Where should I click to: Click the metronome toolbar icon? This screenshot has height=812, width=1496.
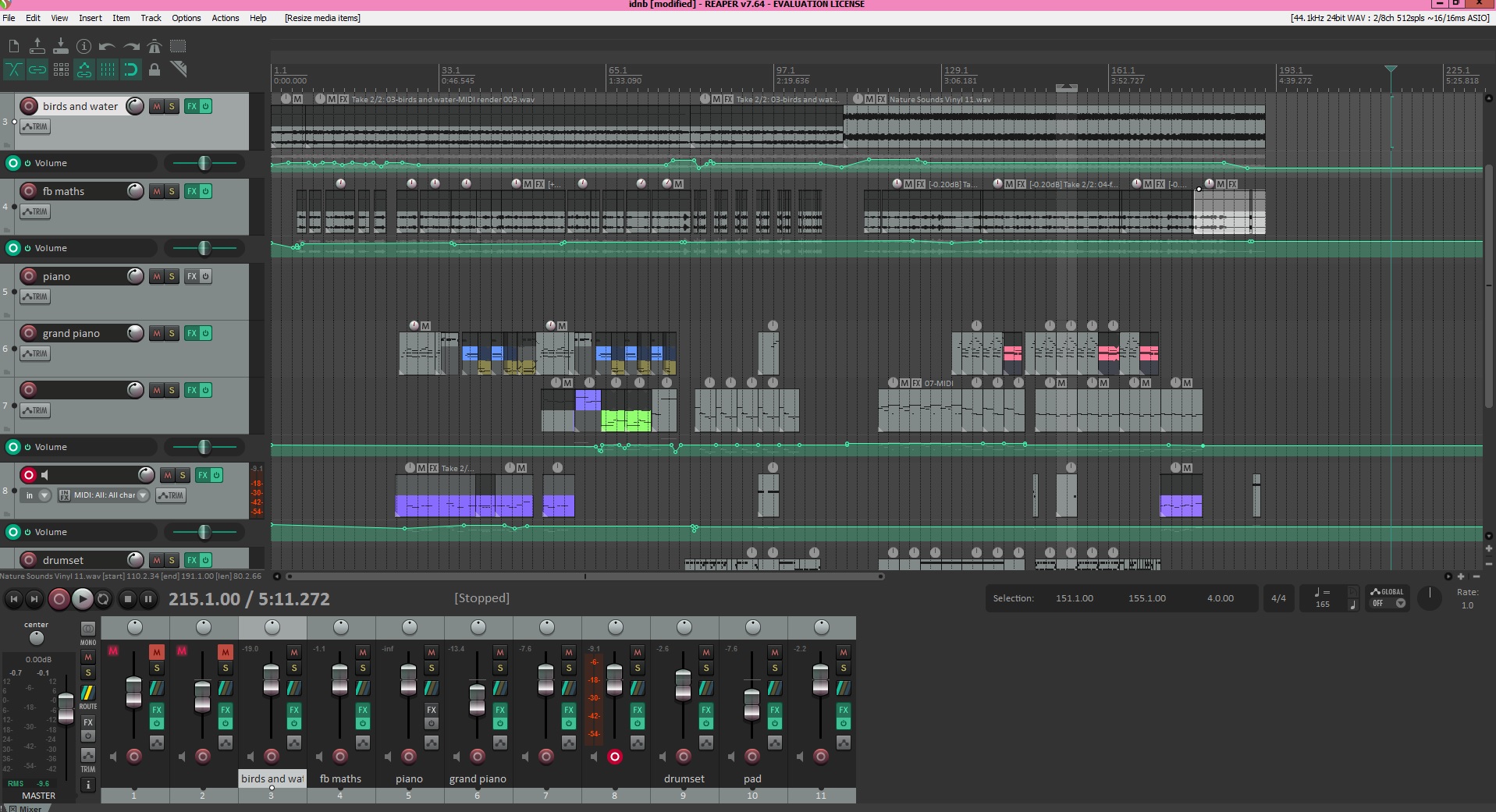click(x=155, y=46)
